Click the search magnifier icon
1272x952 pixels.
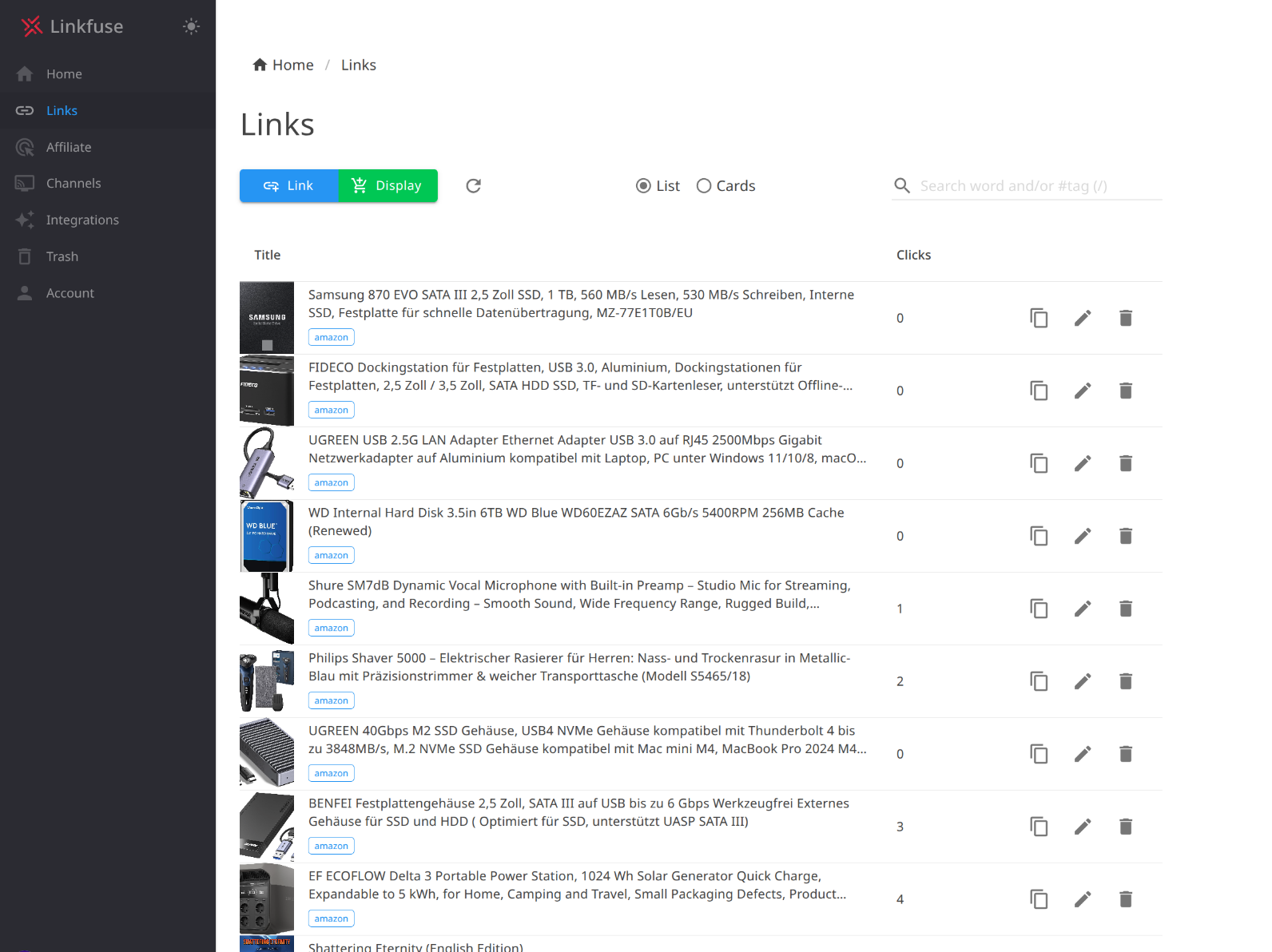pyautogui.click(x=902, y=186)
